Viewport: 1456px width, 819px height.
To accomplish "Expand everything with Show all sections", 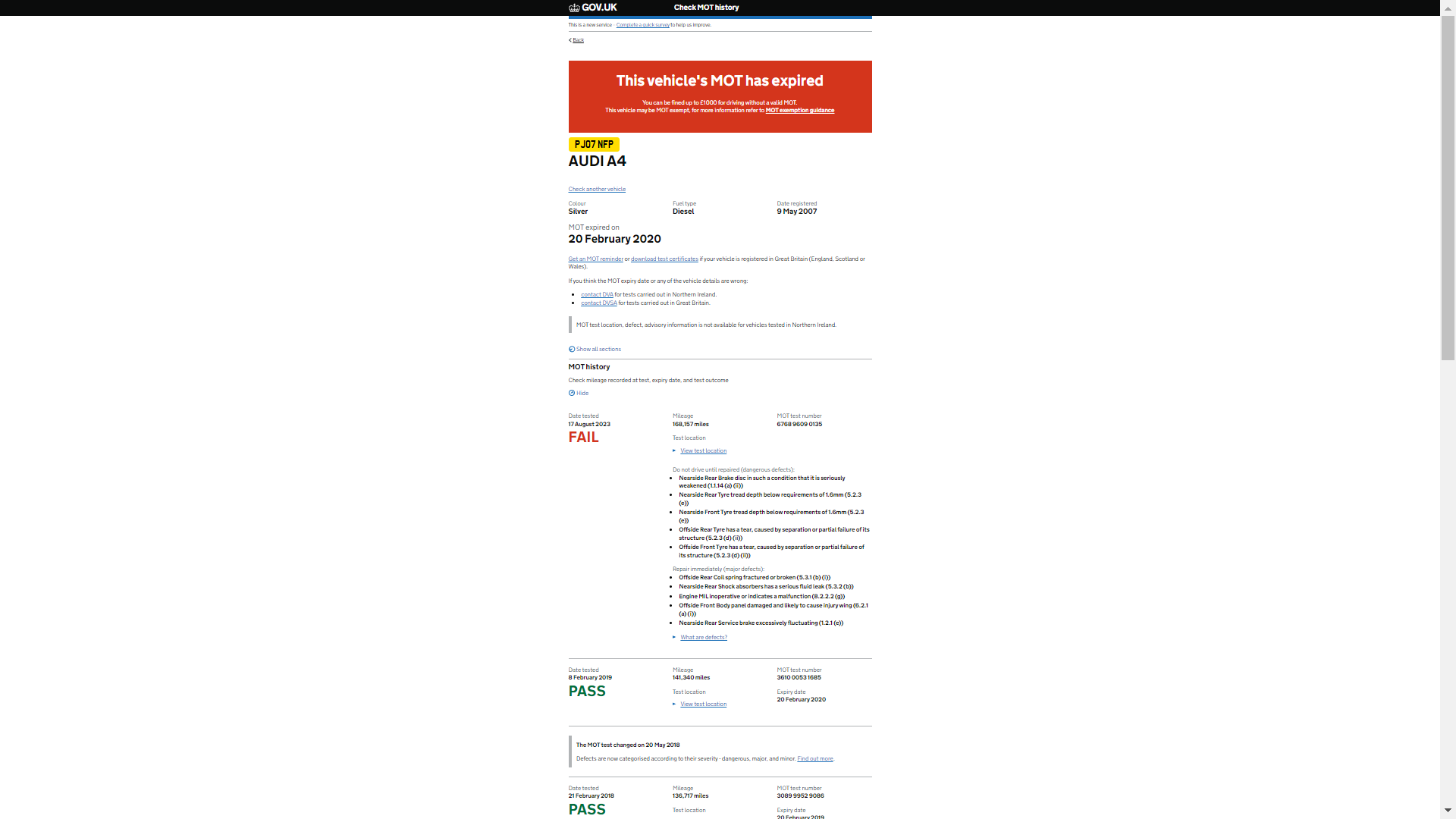I will click(x=598, y=350).
